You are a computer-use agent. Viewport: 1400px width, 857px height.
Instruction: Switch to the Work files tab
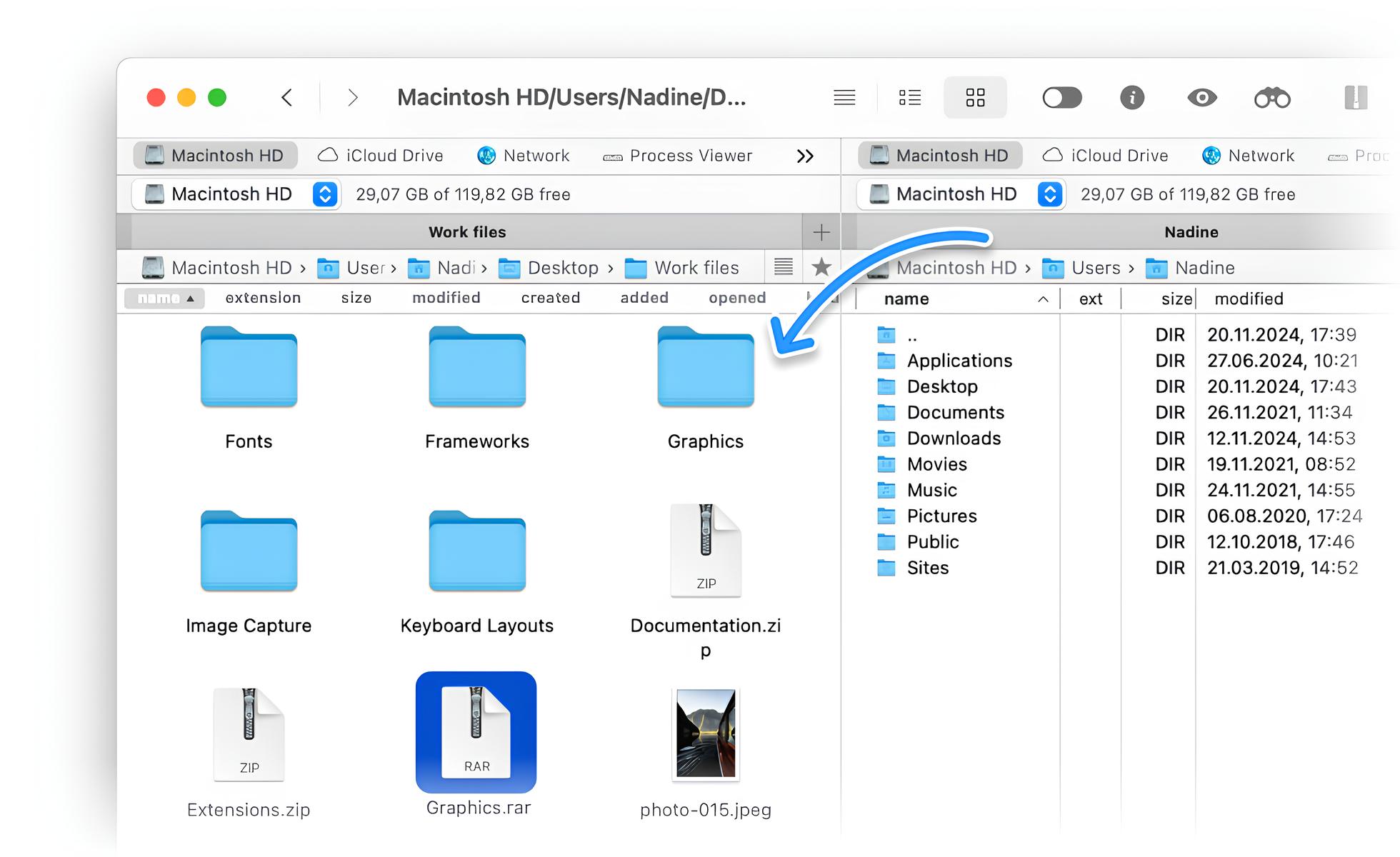468,231
